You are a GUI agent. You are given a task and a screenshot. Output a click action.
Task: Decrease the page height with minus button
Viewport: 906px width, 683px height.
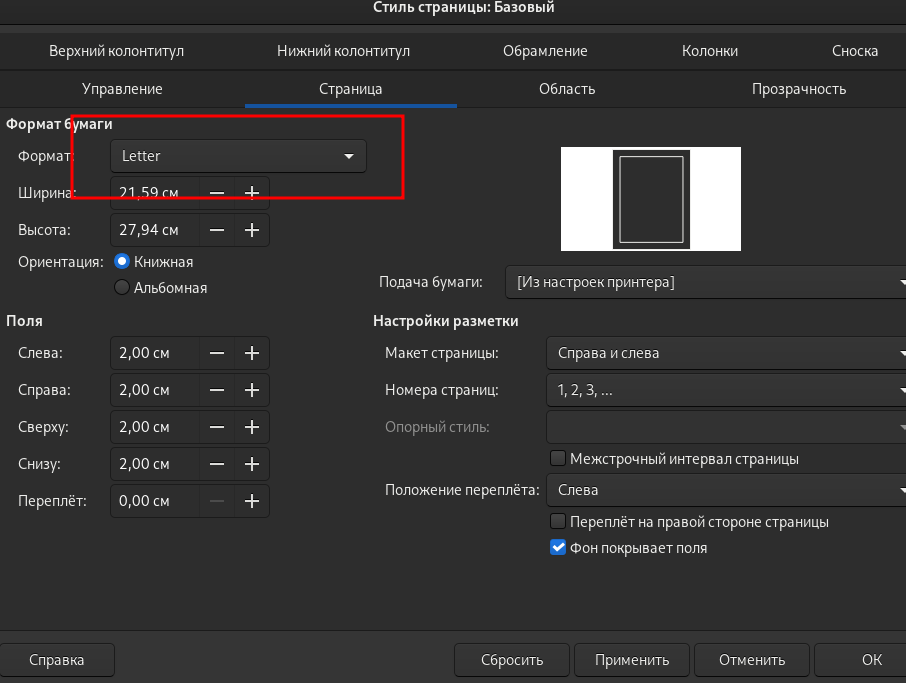click(217, 230)
